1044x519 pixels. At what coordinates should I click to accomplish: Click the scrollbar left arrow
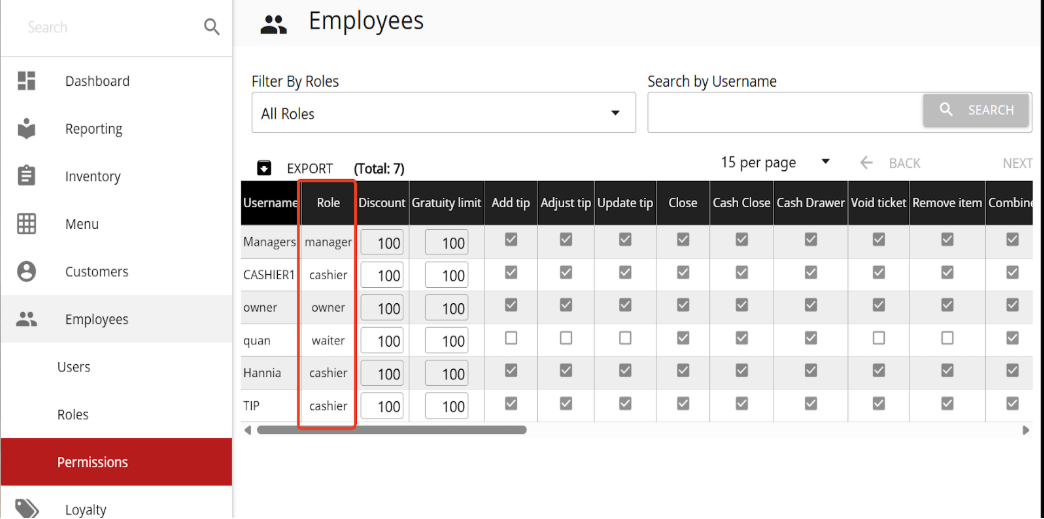pos(248,430)
